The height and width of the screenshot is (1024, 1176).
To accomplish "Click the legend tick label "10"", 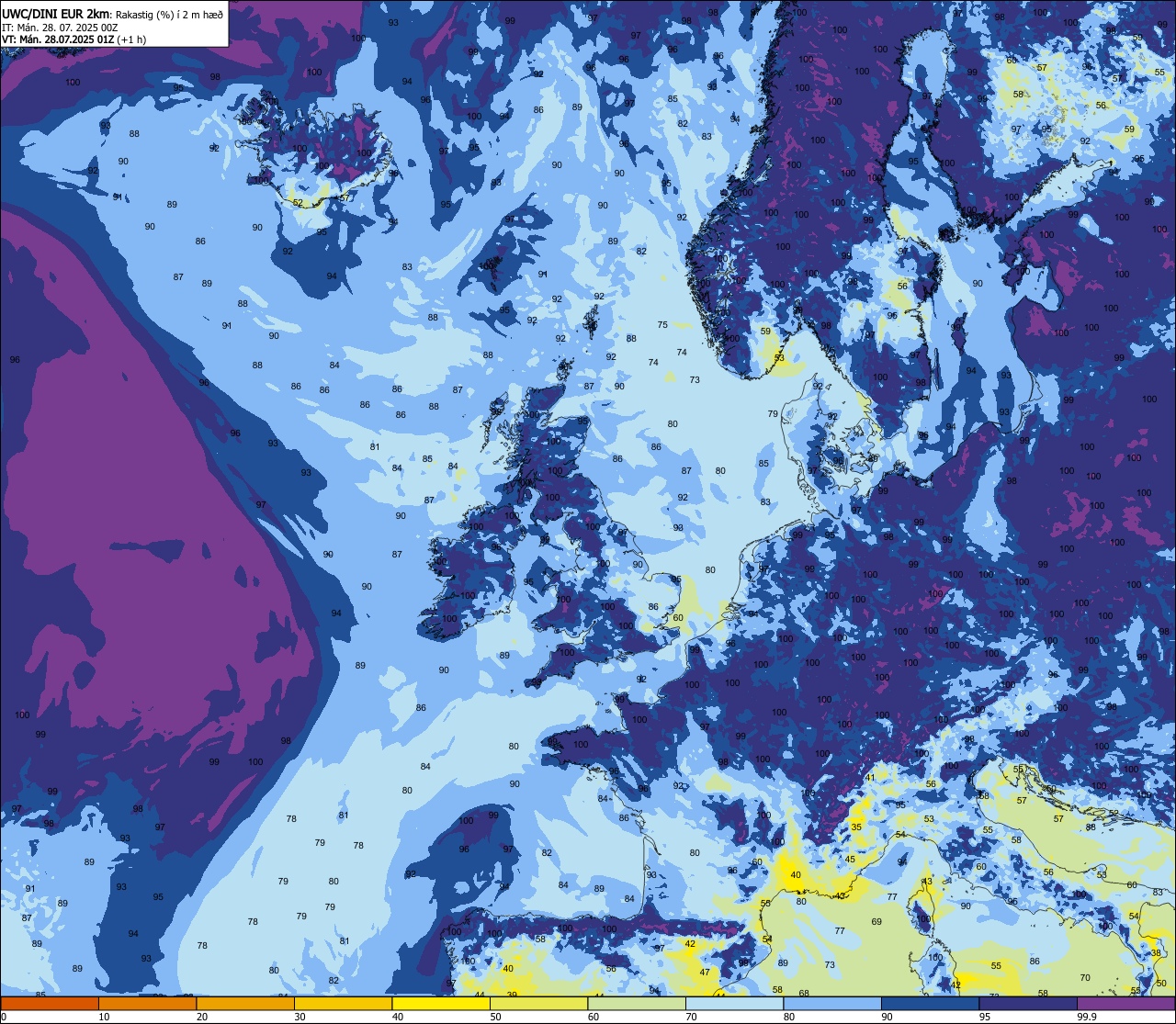I will [x=104, y=1017].
